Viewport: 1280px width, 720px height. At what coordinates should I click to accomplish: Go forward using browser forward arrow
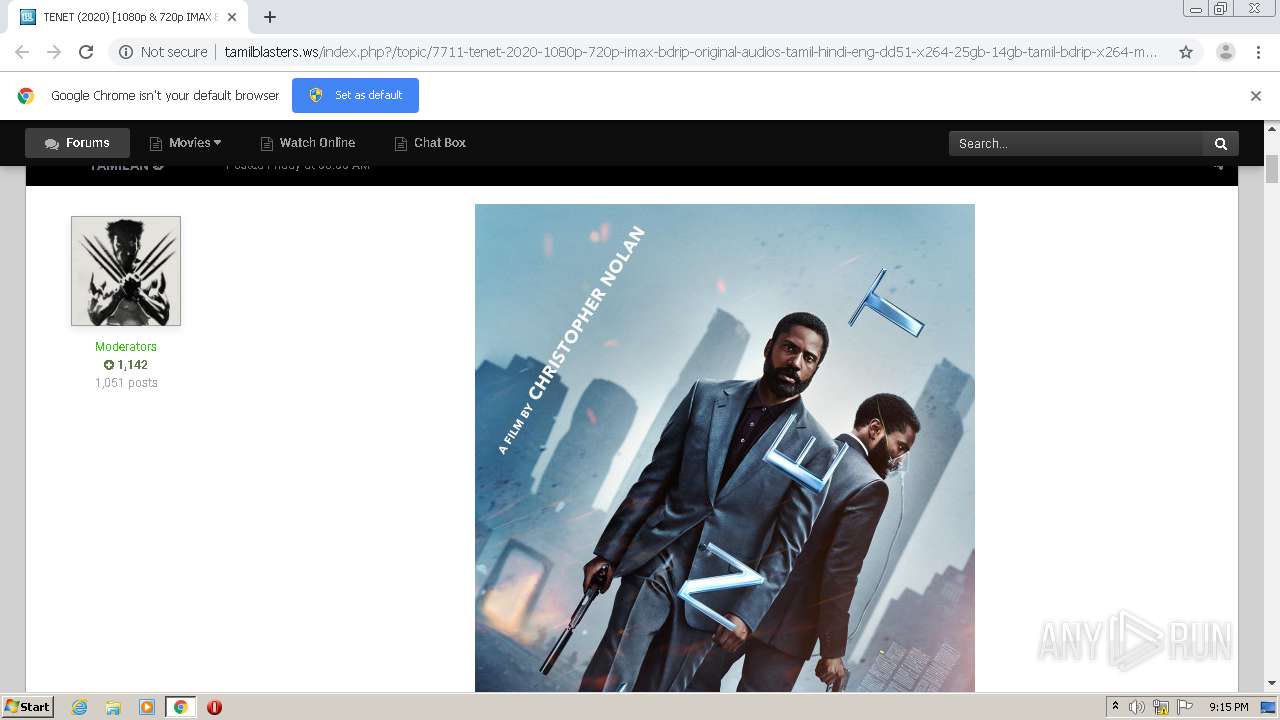[54, 52]
